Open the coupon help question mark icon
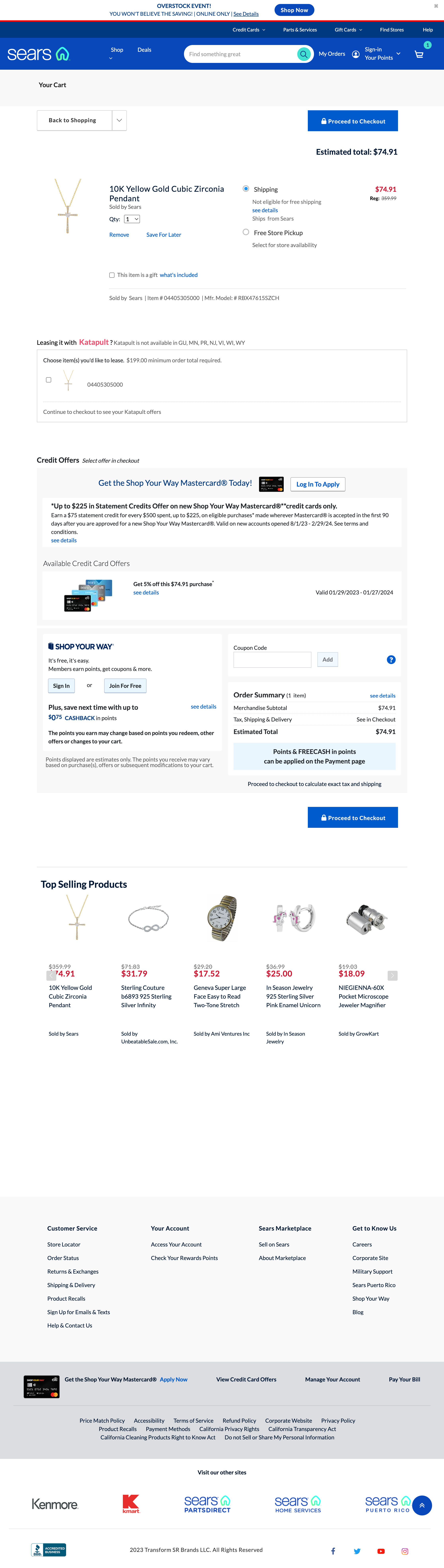Screen dimensions: 444x1568 (391, 659)
